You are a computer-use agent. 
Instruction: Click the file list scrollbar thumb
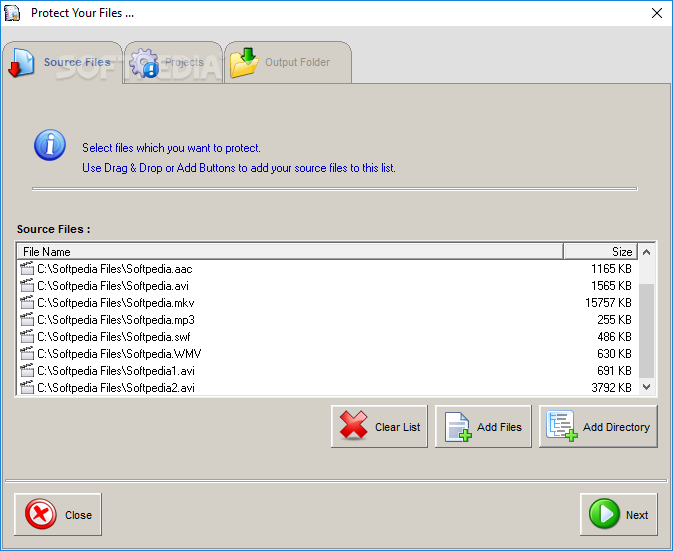(x=646, y=331)
